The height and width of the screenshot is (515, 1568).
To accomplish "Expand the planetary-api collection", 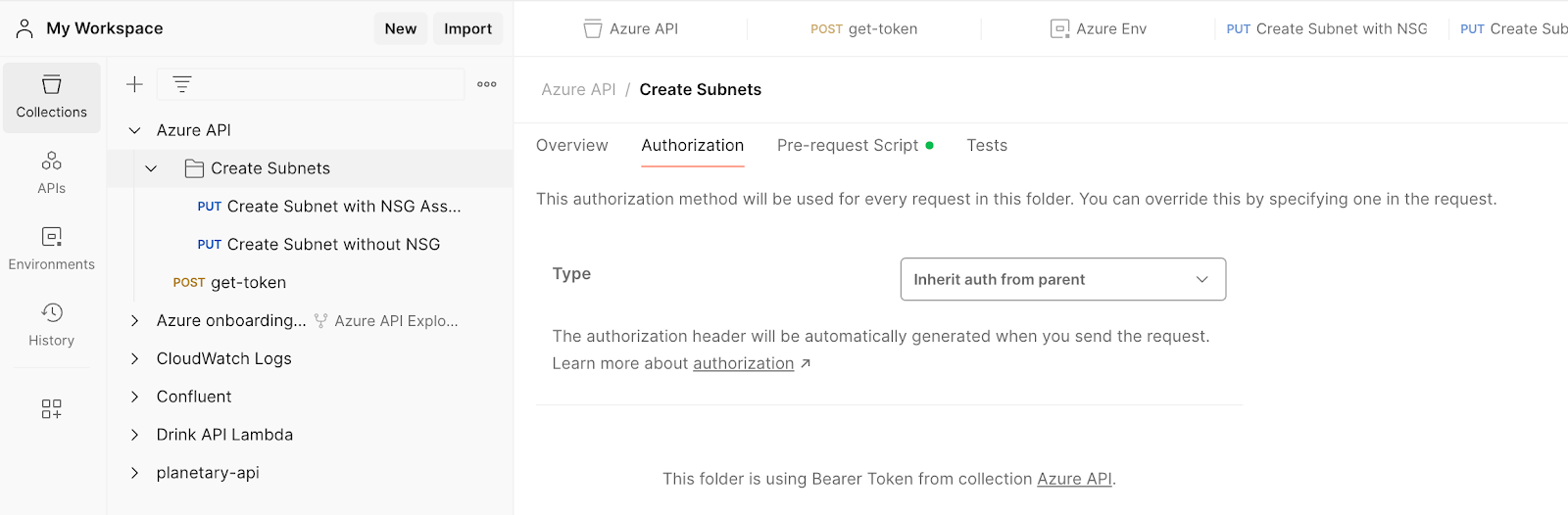I will tap(134, 473).
